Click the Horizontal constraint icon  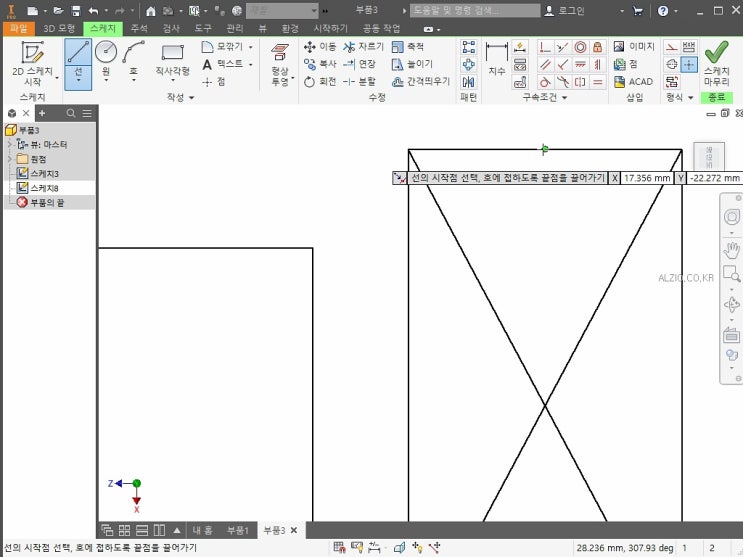[x=580, y=64]
